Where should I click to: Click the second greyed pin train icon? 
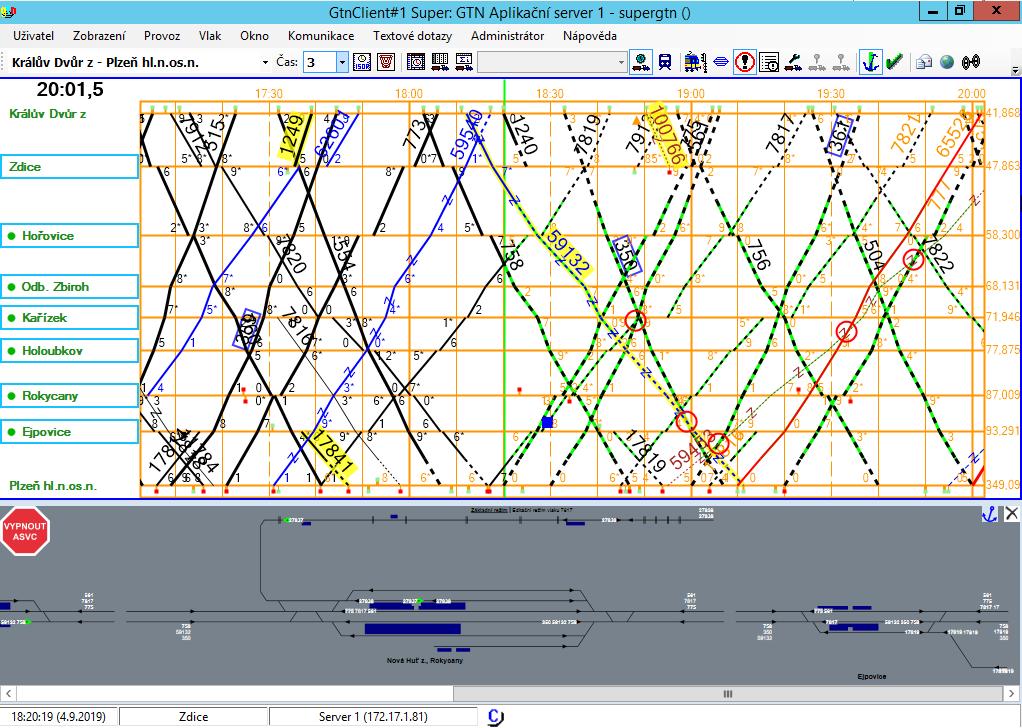(841, 62)
